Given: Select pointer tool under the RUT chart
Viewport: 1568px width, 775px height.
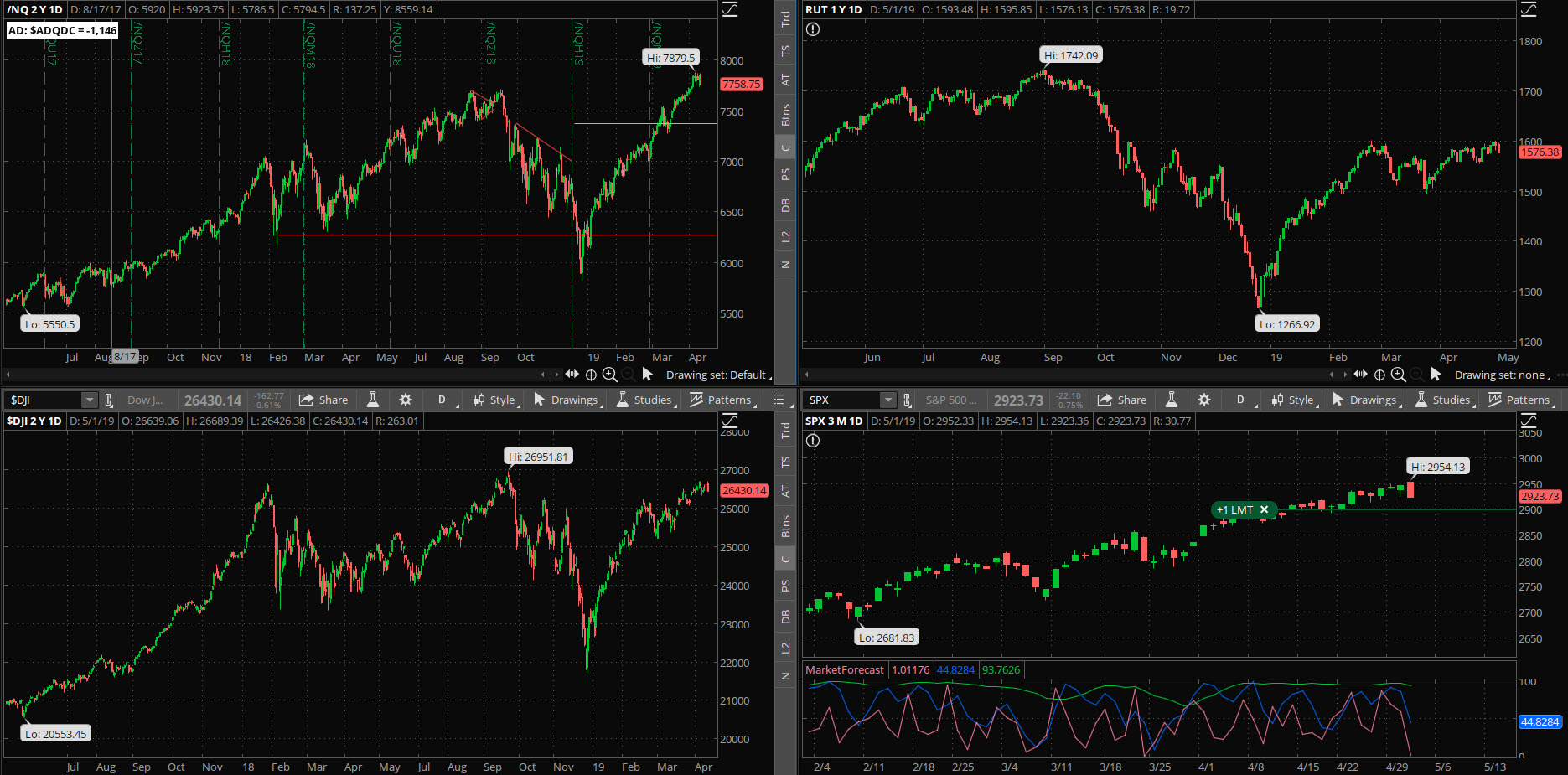Looking at the screenshot, I should (x=1436, y=374).
